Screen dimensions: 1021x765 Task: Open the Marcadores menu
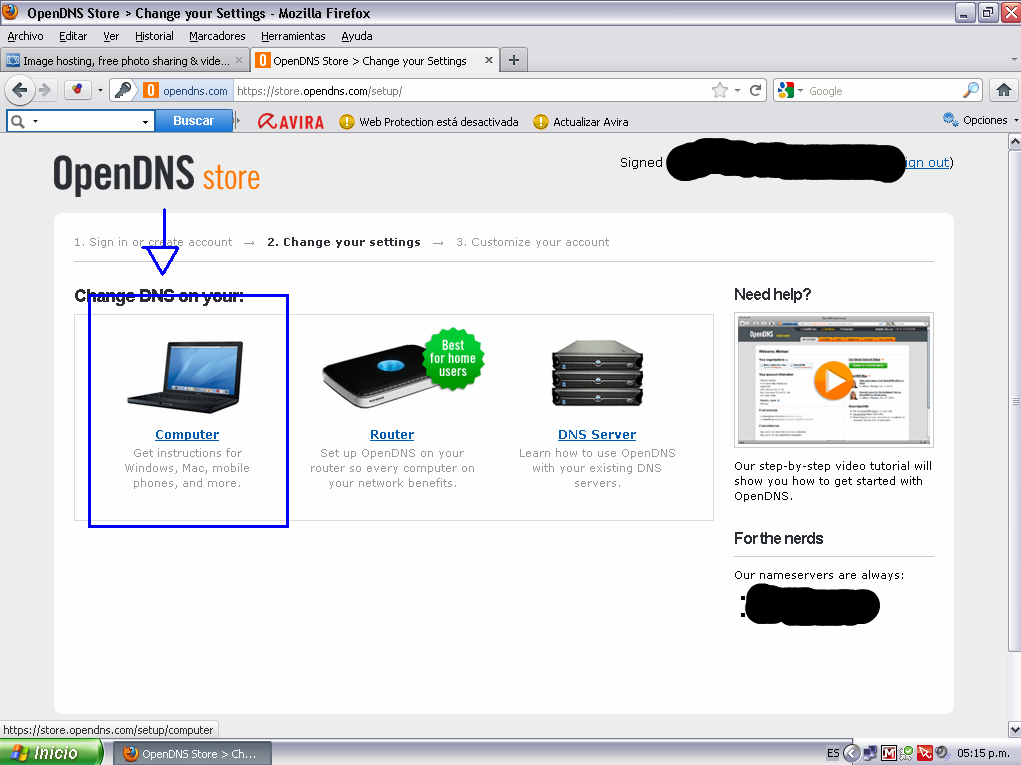[x=217, y=36]
